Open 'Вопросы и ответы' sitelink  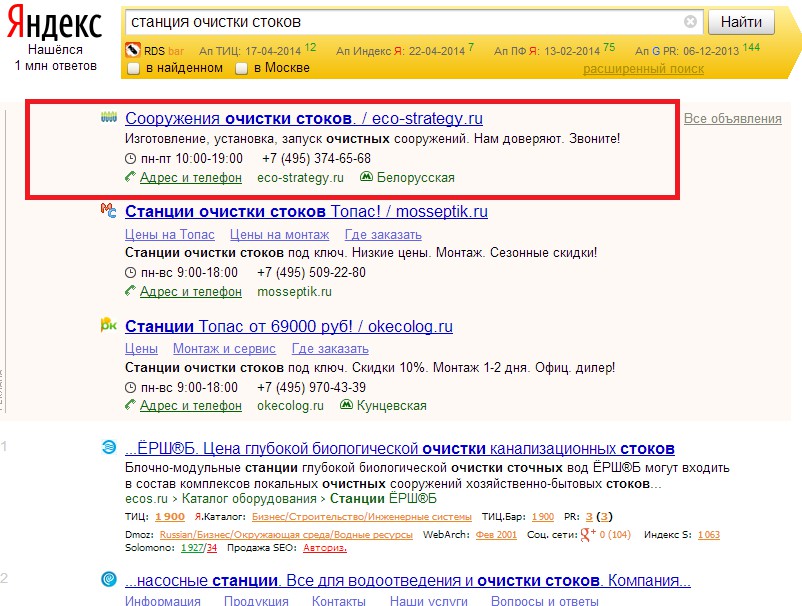(545, 600)
